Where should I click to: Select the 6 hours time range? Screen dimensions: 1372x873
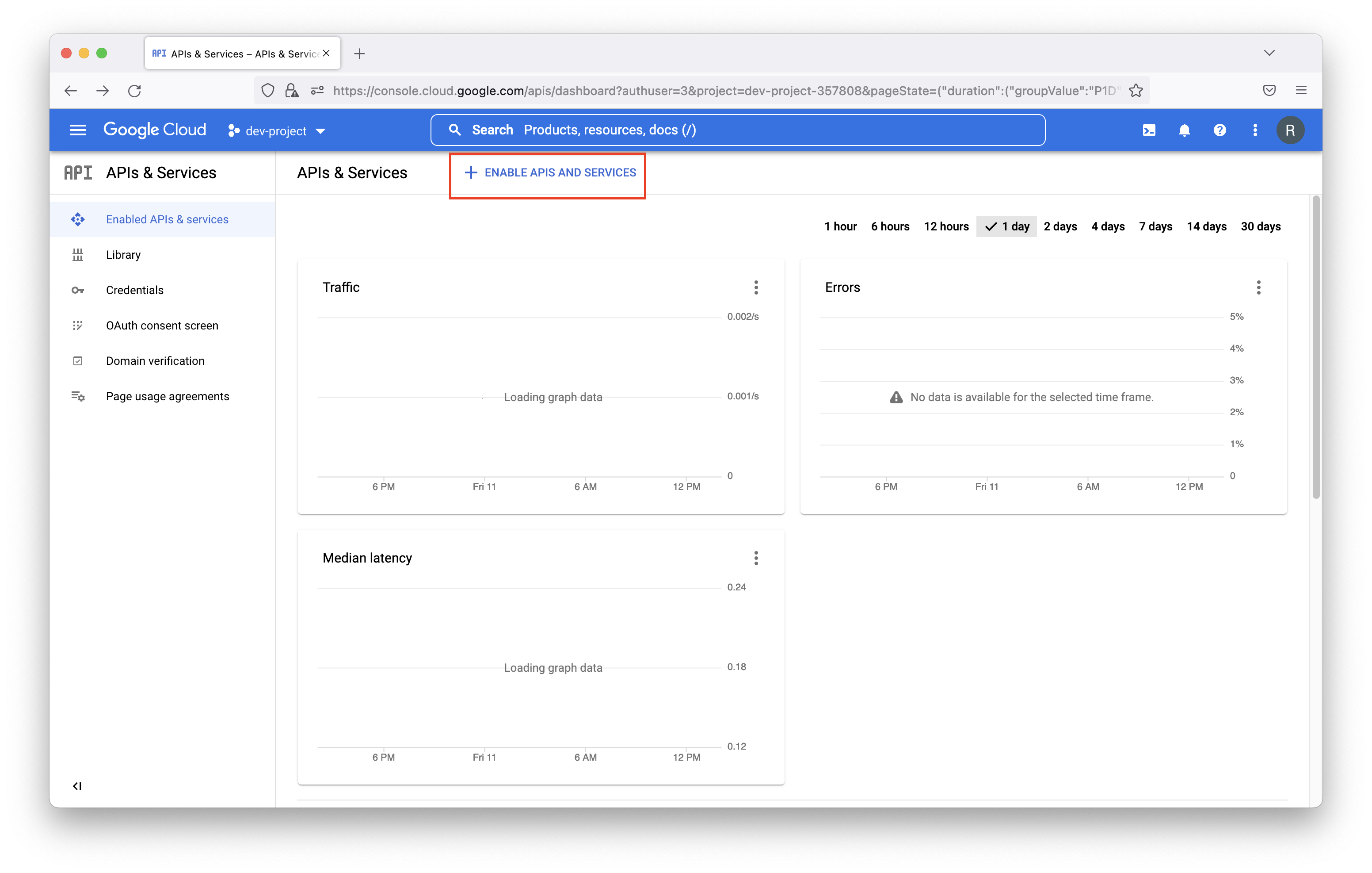(890, 226)
